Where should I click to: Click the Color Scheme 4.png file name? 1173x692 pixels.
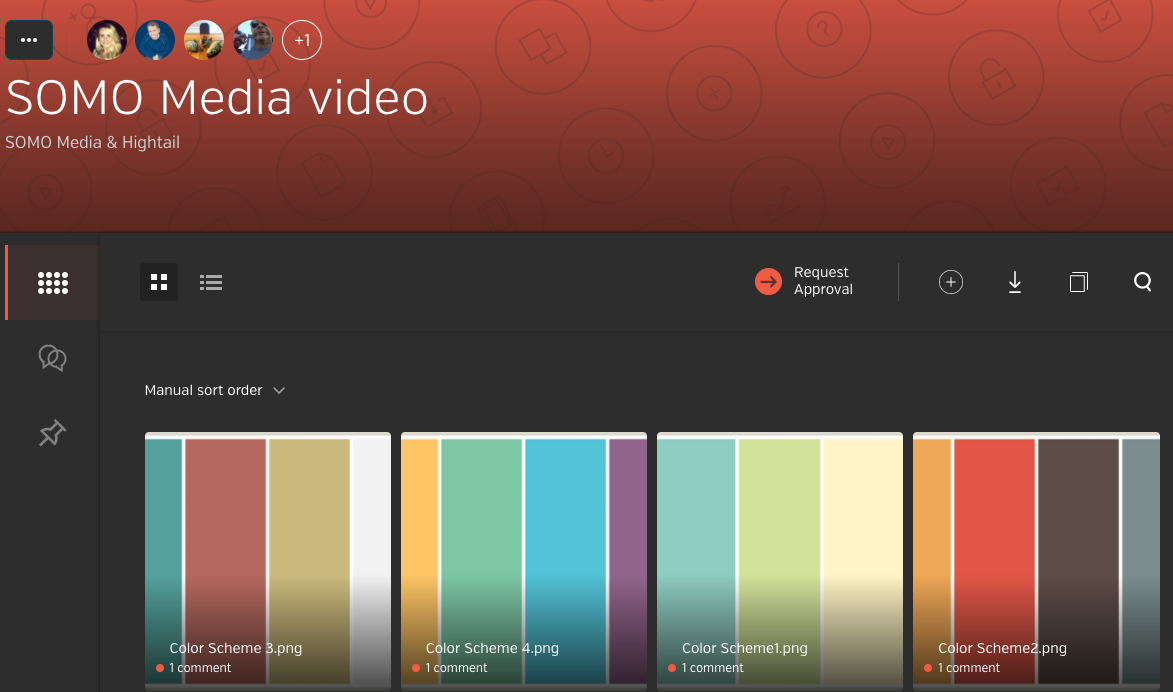pos(492,648)
